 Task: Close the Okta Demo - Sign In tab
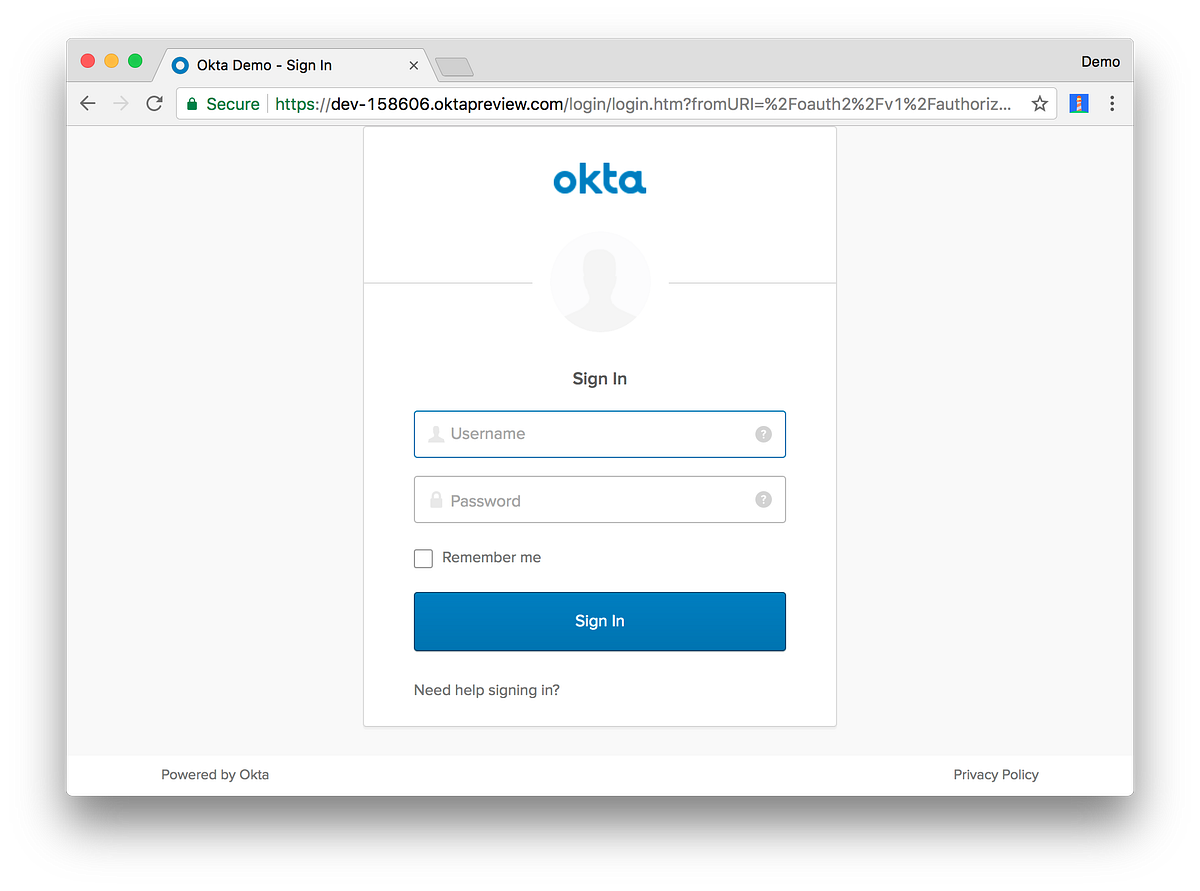(414, 65)
